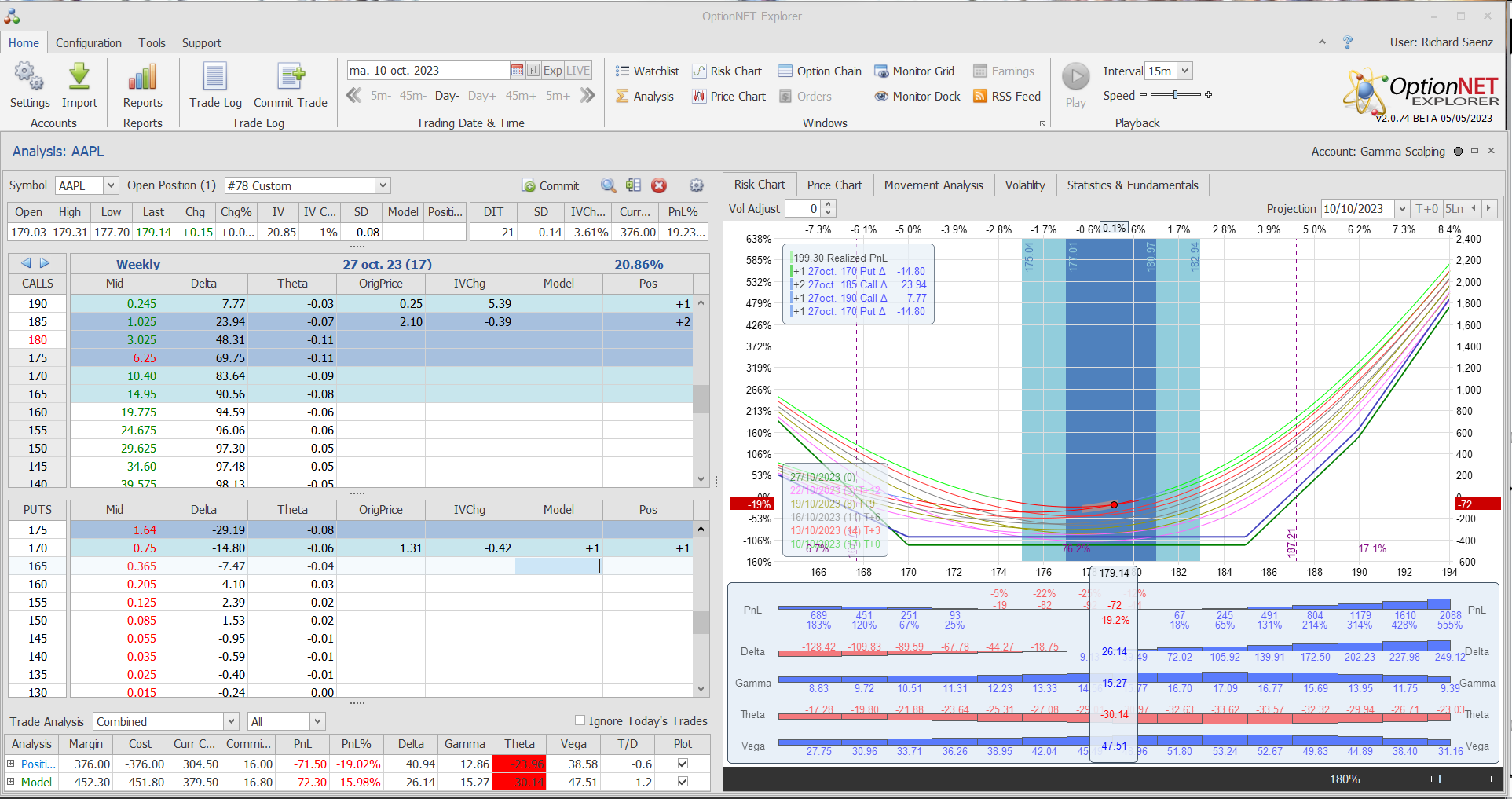Open the Price Chart window button
This screenshot has width=1512, height=799.
(x=729, y=97)
